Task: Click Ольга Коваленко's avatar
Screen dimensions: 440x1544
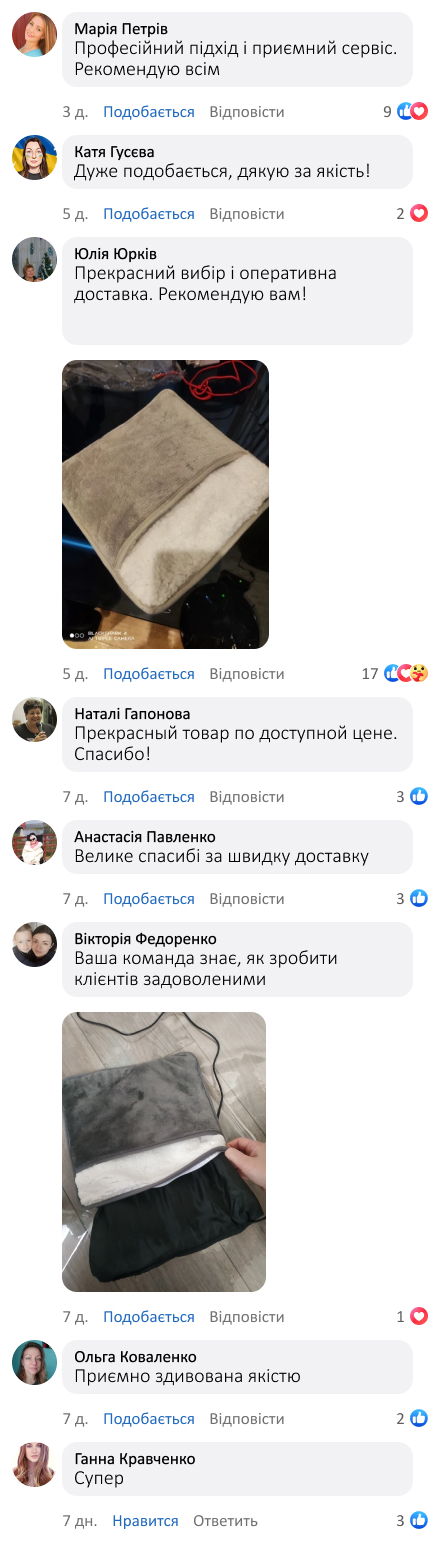Action: (x=34, y=1362)
